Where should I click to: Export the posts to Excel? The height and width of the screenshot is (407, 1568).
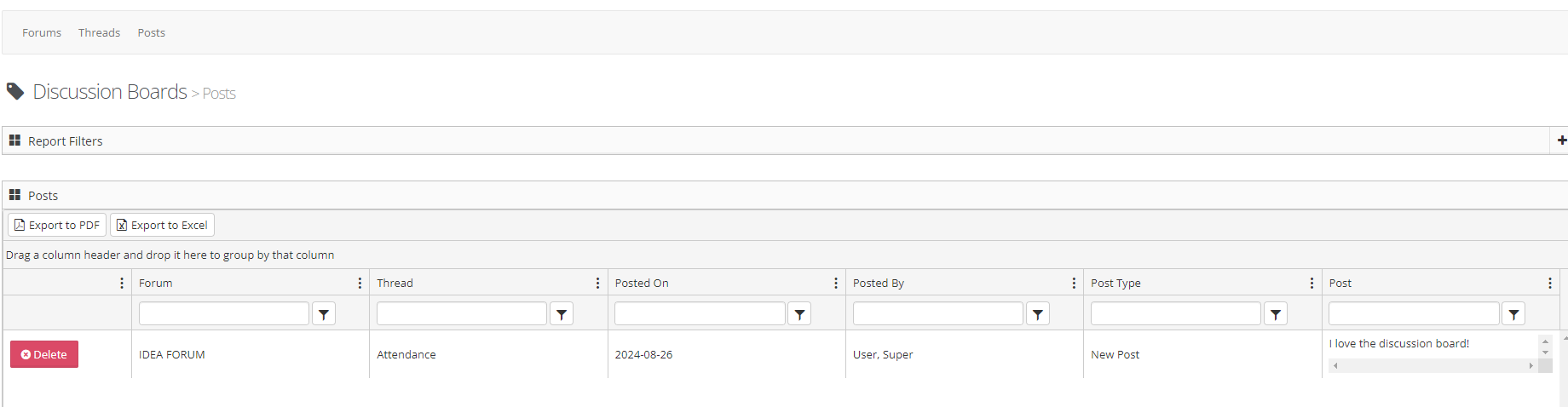(x=162, y=226)
